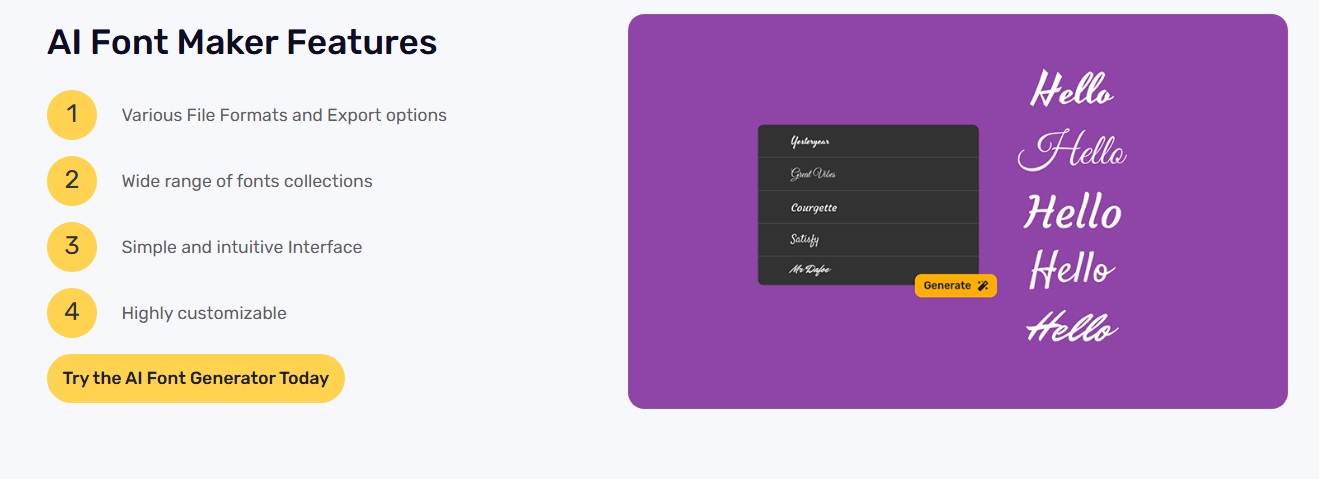The width and height of the screenshot is (1319, 479).
Task: Click Simple and intuitive Interface text
Action: click(242, 247)
